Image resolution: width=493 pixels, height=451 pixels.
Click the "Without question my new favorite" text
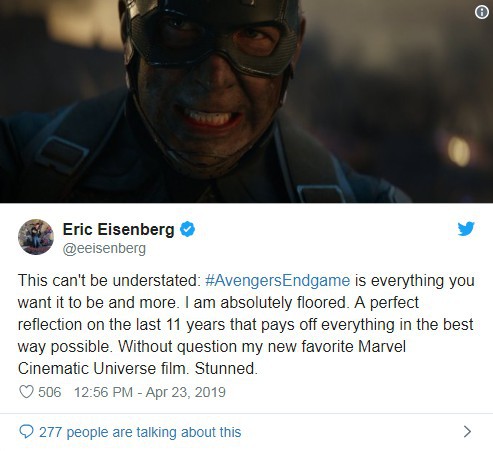click(236, 347)
